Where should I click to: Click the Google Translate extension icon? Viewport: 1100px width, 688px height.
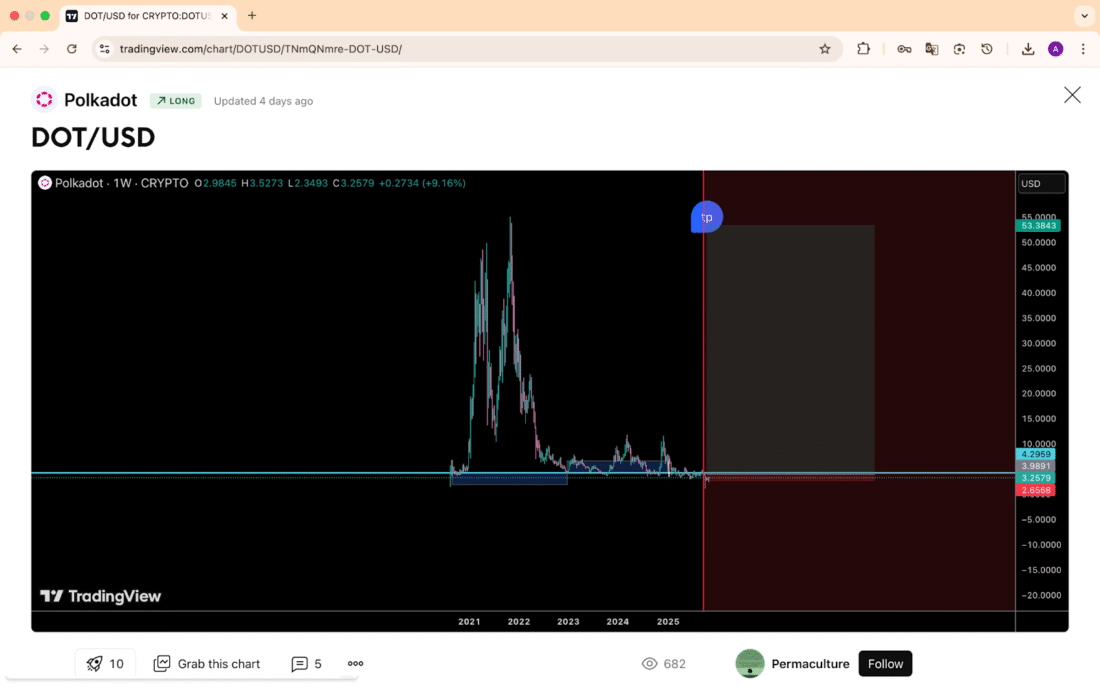931,49
